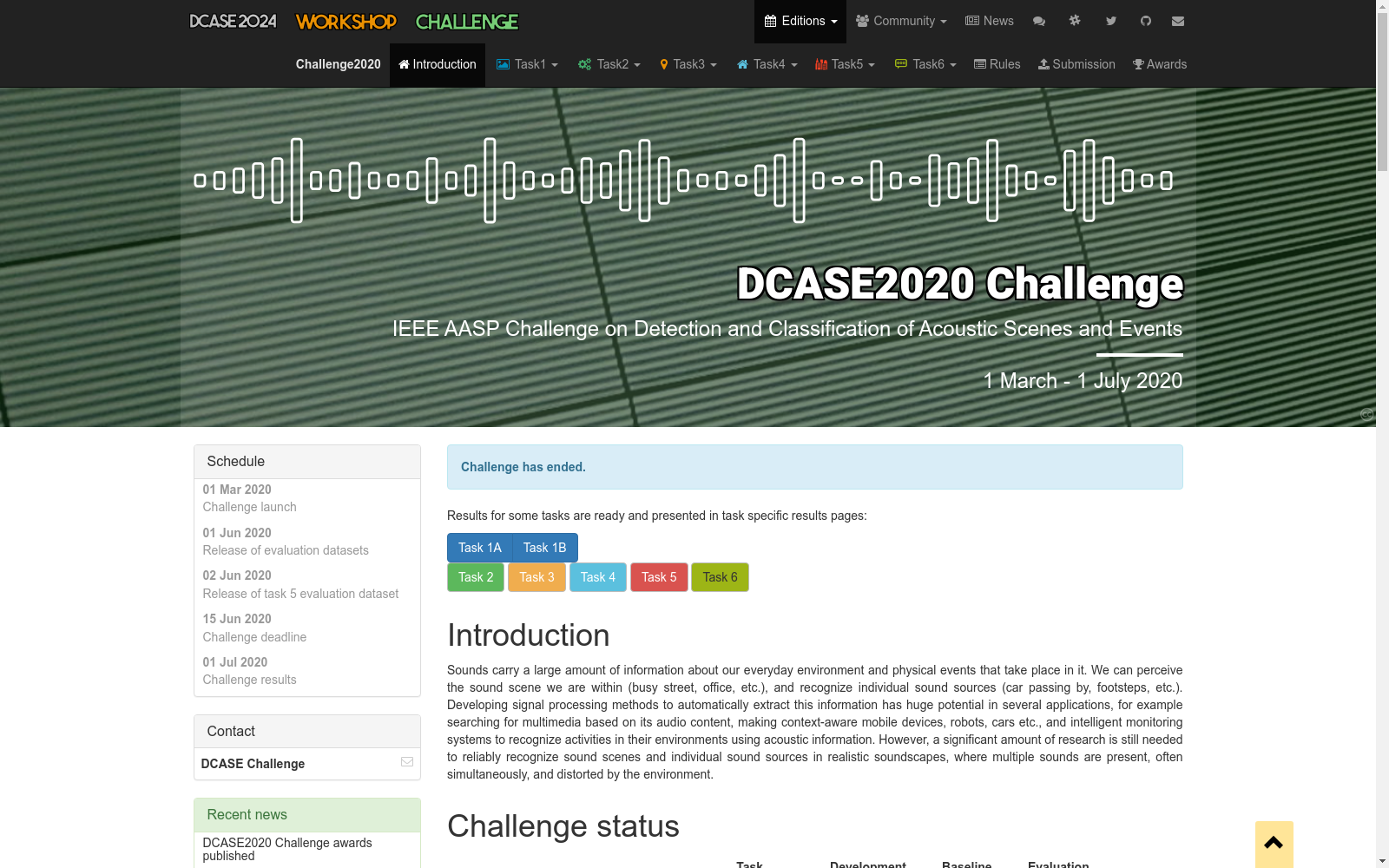Click the 'Challenge launch' schedule entry
Screen dimensions: 1389x868
[x=250, y=507]
